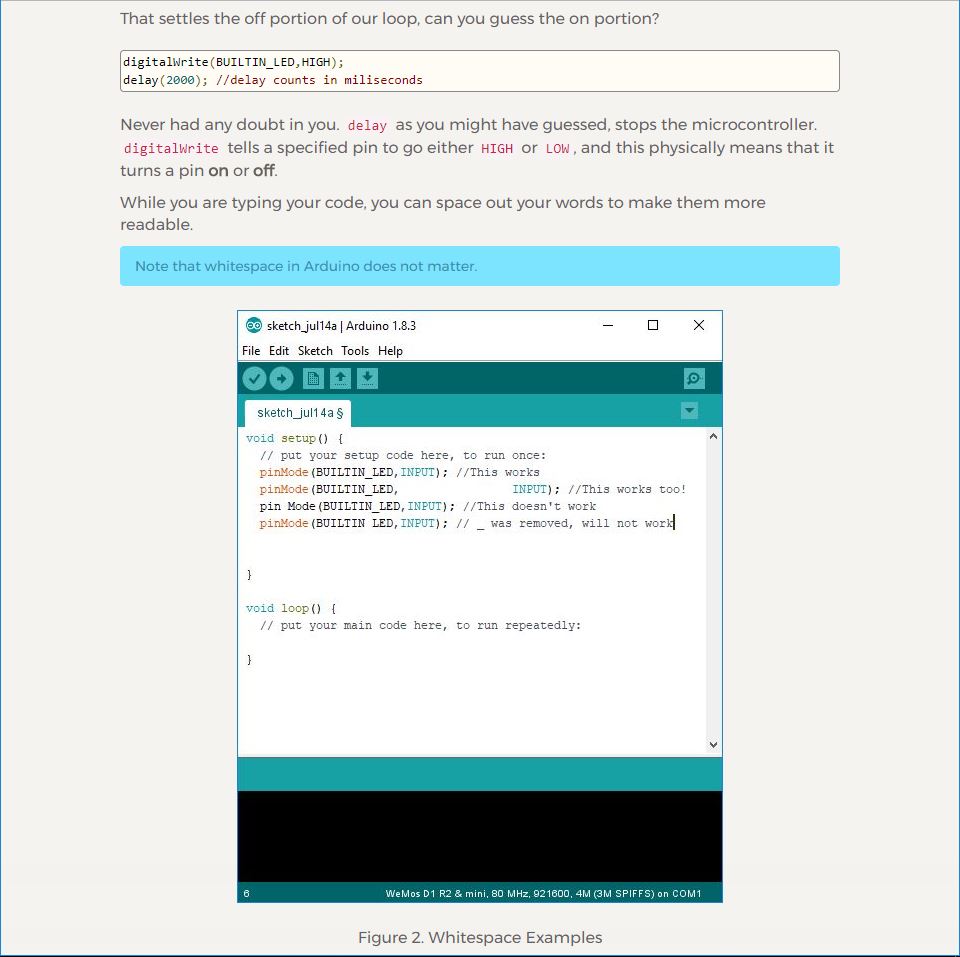Save the sketch using the down-arrow icon
Image resolution: width=960 pixels, height=957 pixels.
[367, 378]
